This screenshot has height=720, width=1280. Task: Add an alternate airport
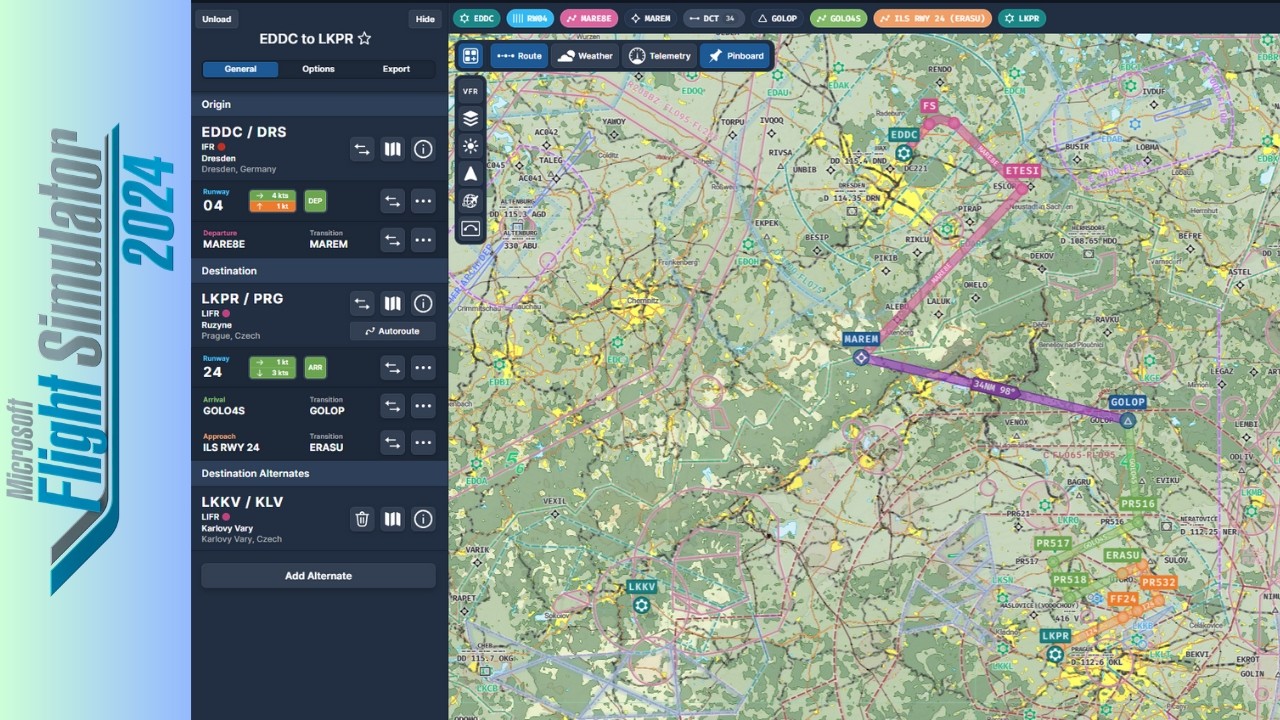pos(318,576)
